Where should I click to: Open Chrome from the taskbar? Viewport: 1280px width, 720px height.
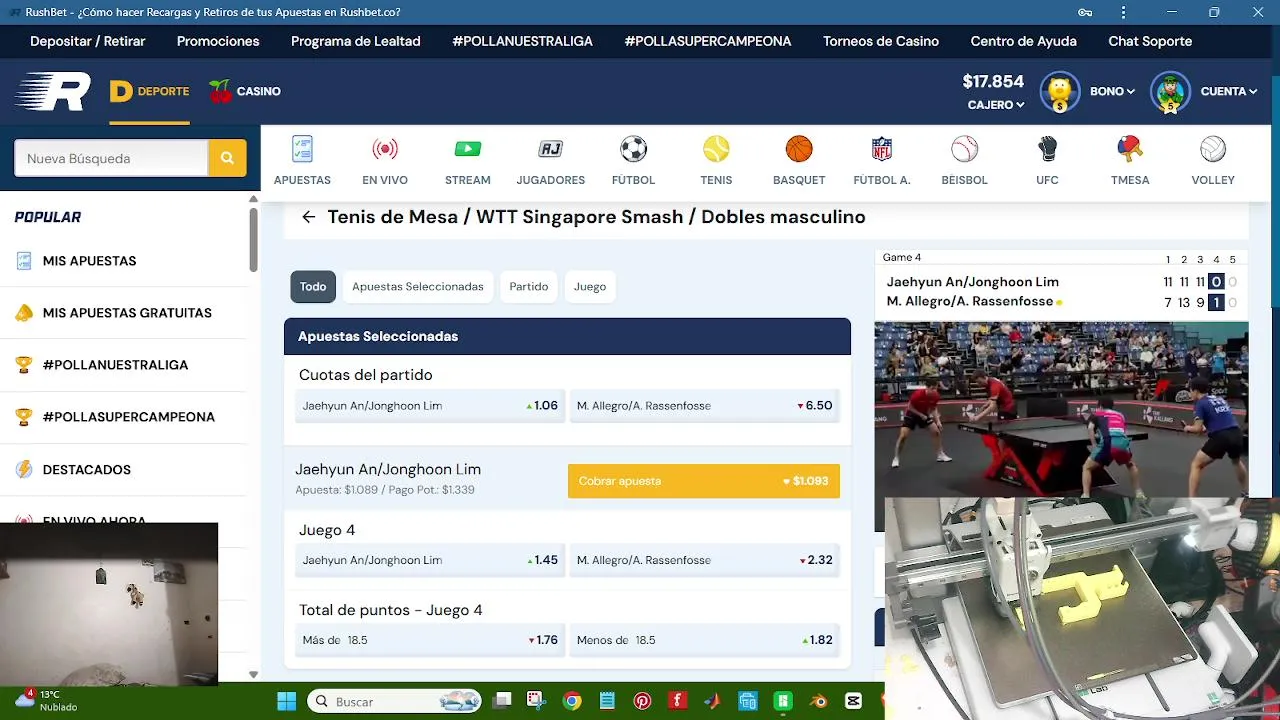(x=572, y=701)
